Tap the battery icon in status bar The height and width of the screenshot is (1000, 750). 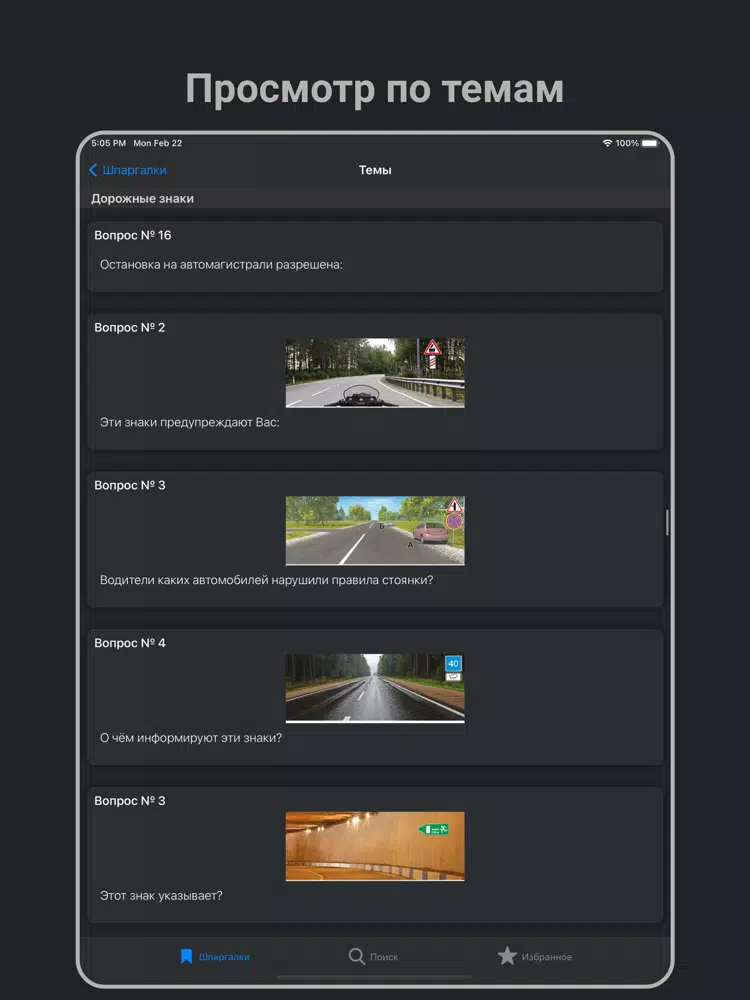(650, 143)
